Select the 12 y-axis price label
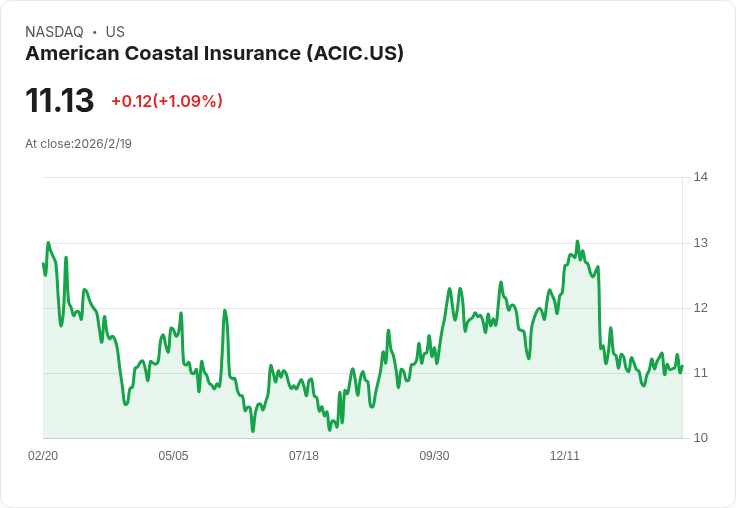736x508 pixels. tap(701, 308)
